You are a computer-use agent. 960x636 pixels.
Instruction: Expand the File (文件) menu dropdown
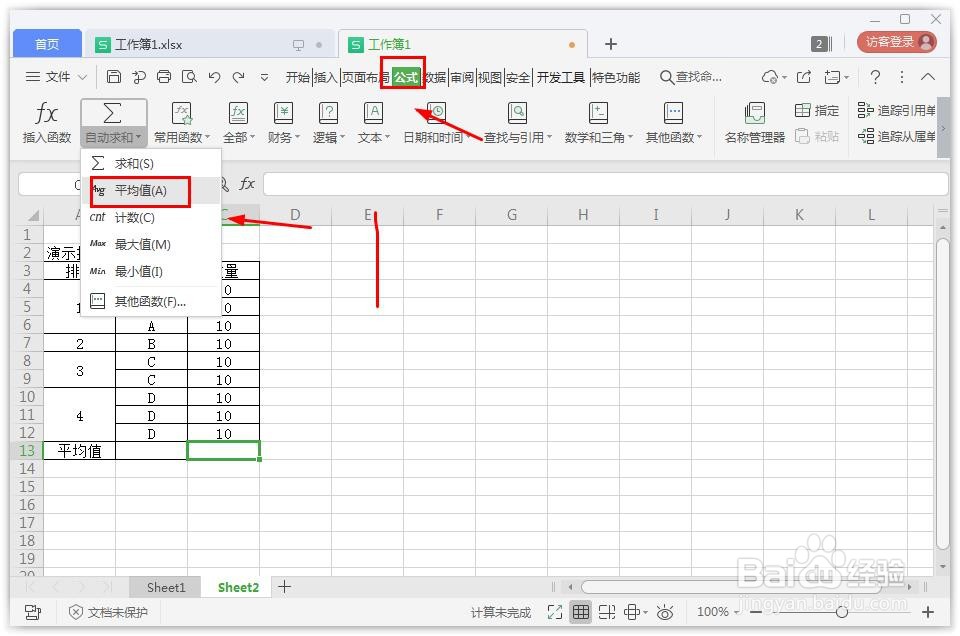56,77
